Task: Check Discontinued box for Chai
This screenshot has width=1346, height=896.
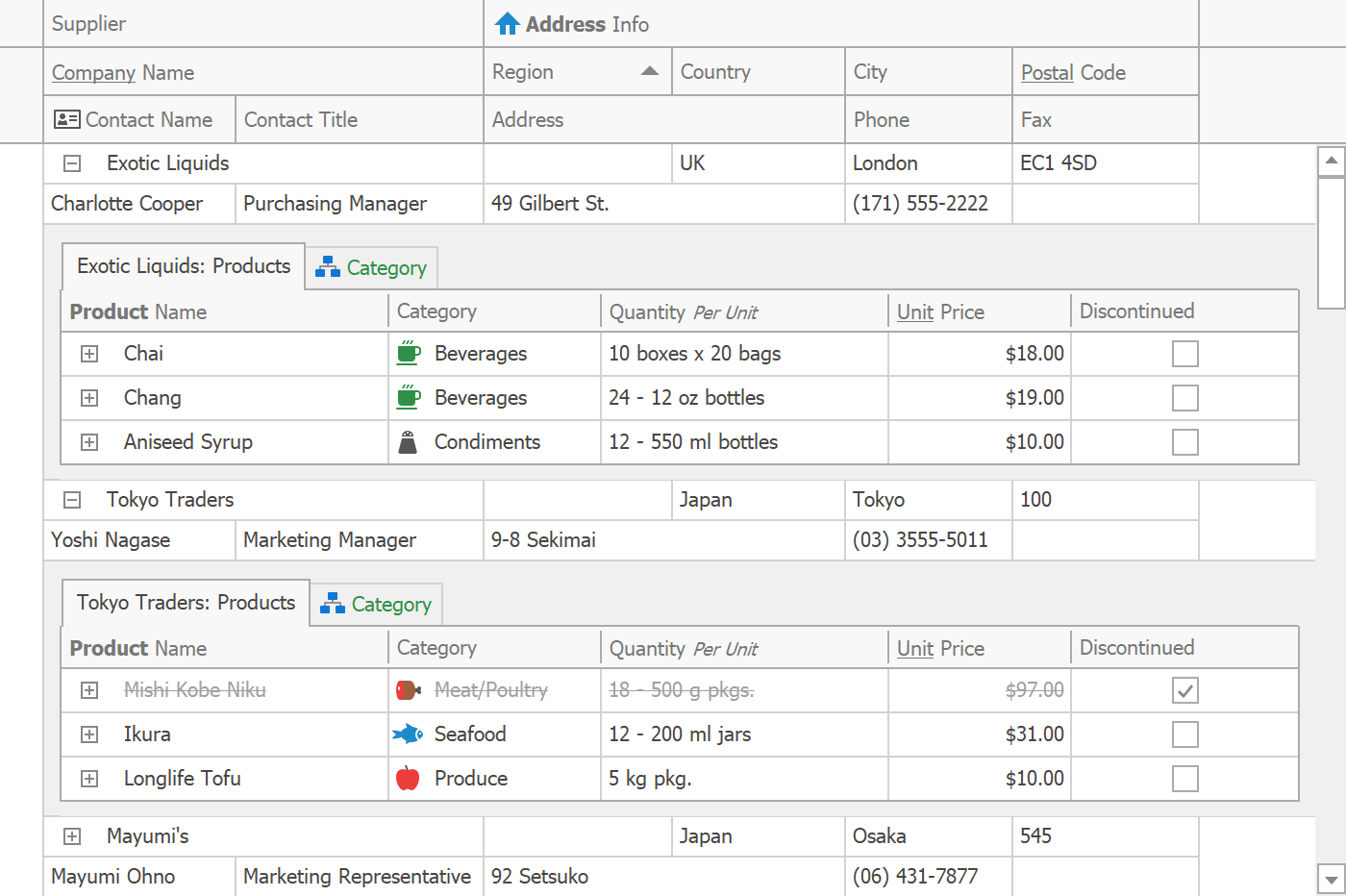Action: coord(1184,354)
